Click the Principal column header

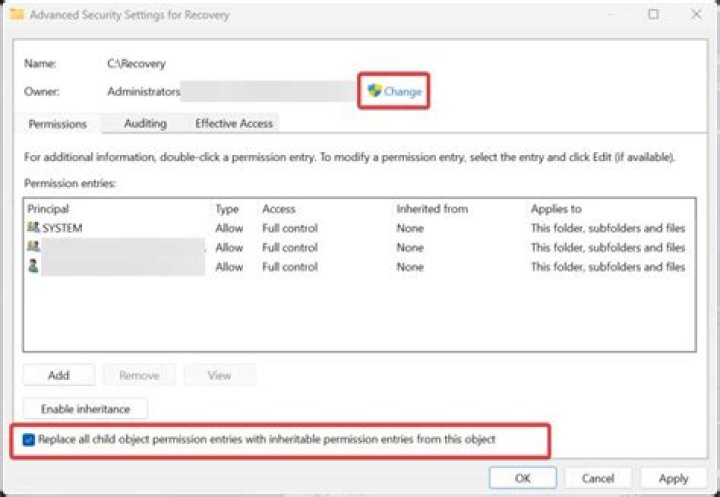click(x=48, y=209)
